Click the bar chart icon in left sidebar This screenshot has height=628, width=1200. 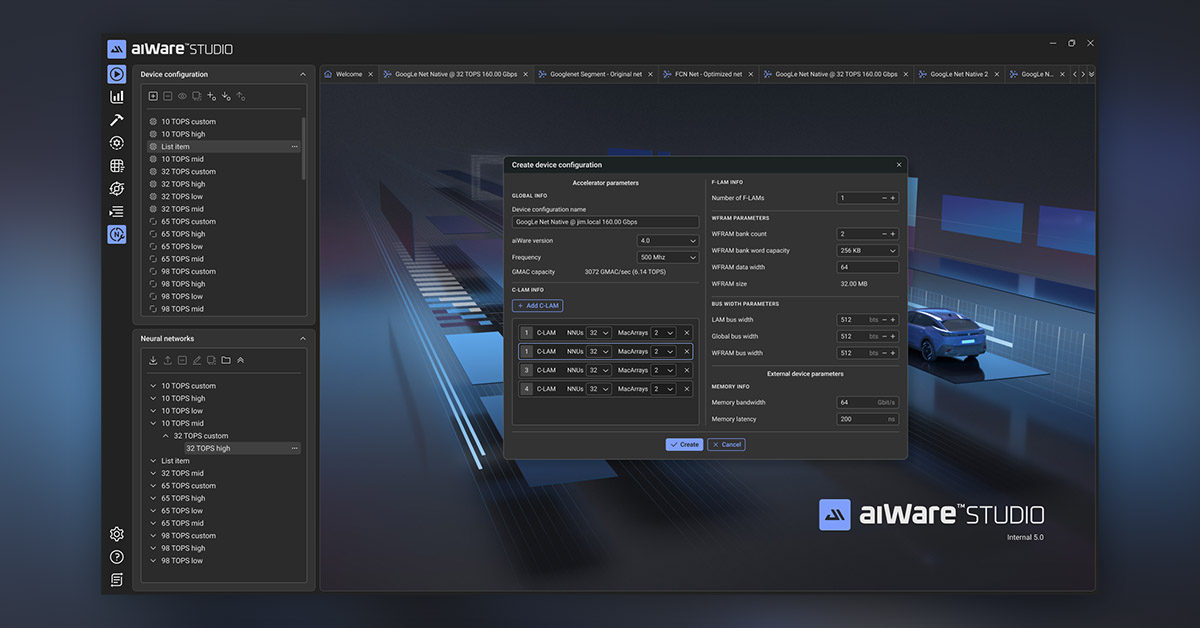pyautogui.click(x=117, y=97)
